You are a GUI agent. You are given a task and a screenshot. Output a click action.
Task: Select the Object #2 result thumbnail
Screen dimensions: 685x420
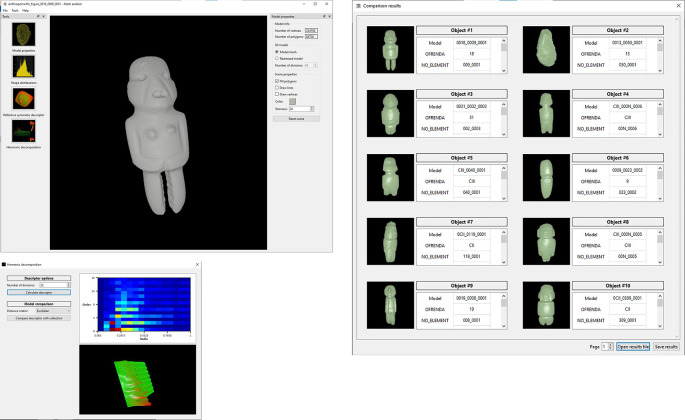[x=546, y=49]
